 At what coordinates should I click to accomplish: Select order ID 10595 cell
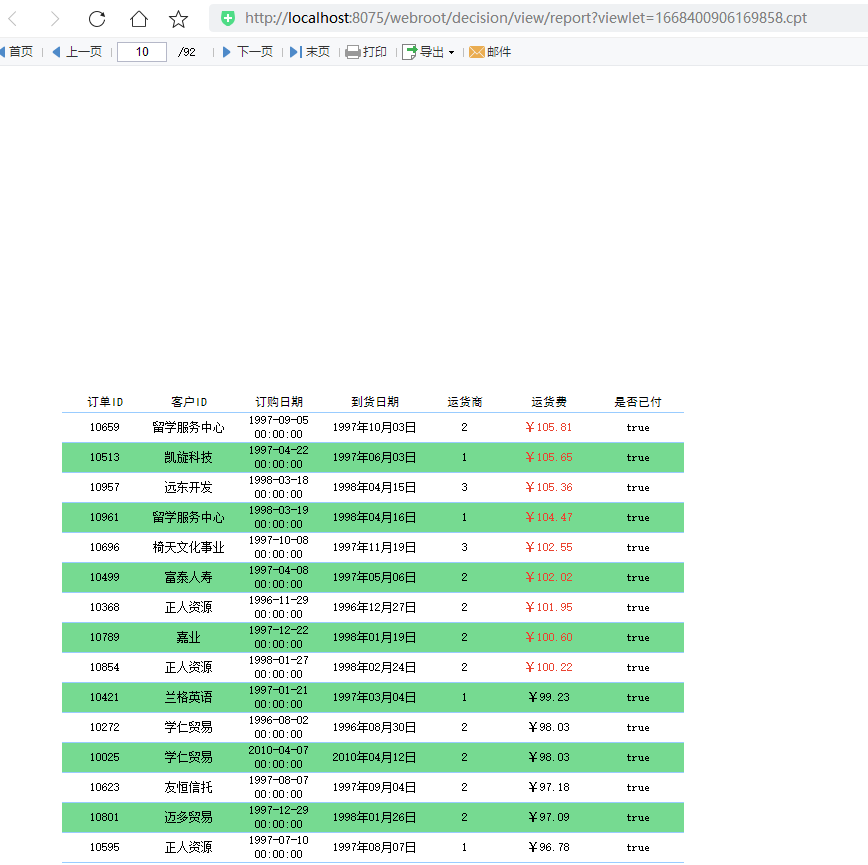pos(105,847)
